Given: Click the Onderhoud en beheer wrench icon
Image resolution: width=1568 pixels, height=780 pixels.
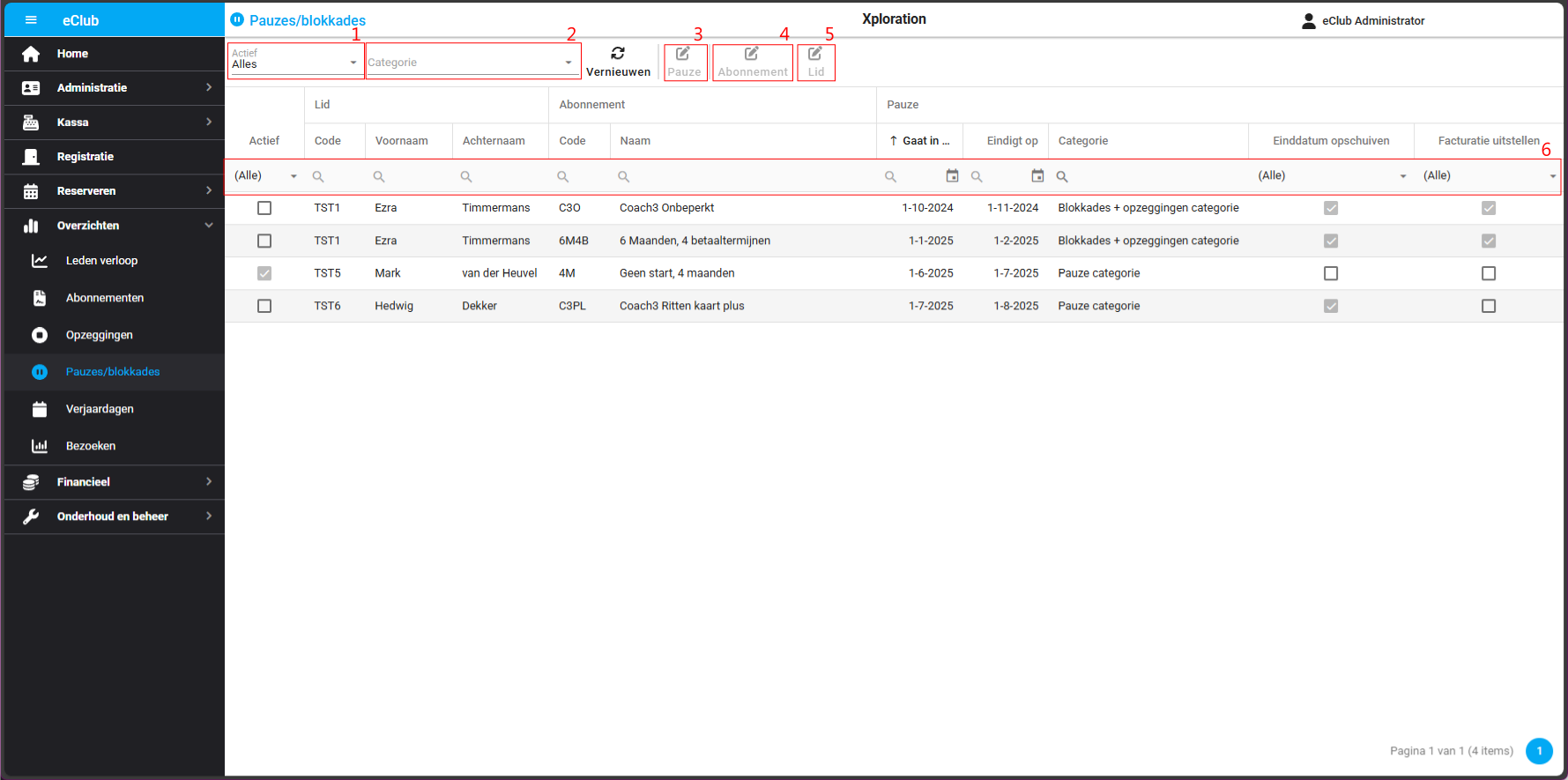Looking at the screenshot, I should click(31, 516).
